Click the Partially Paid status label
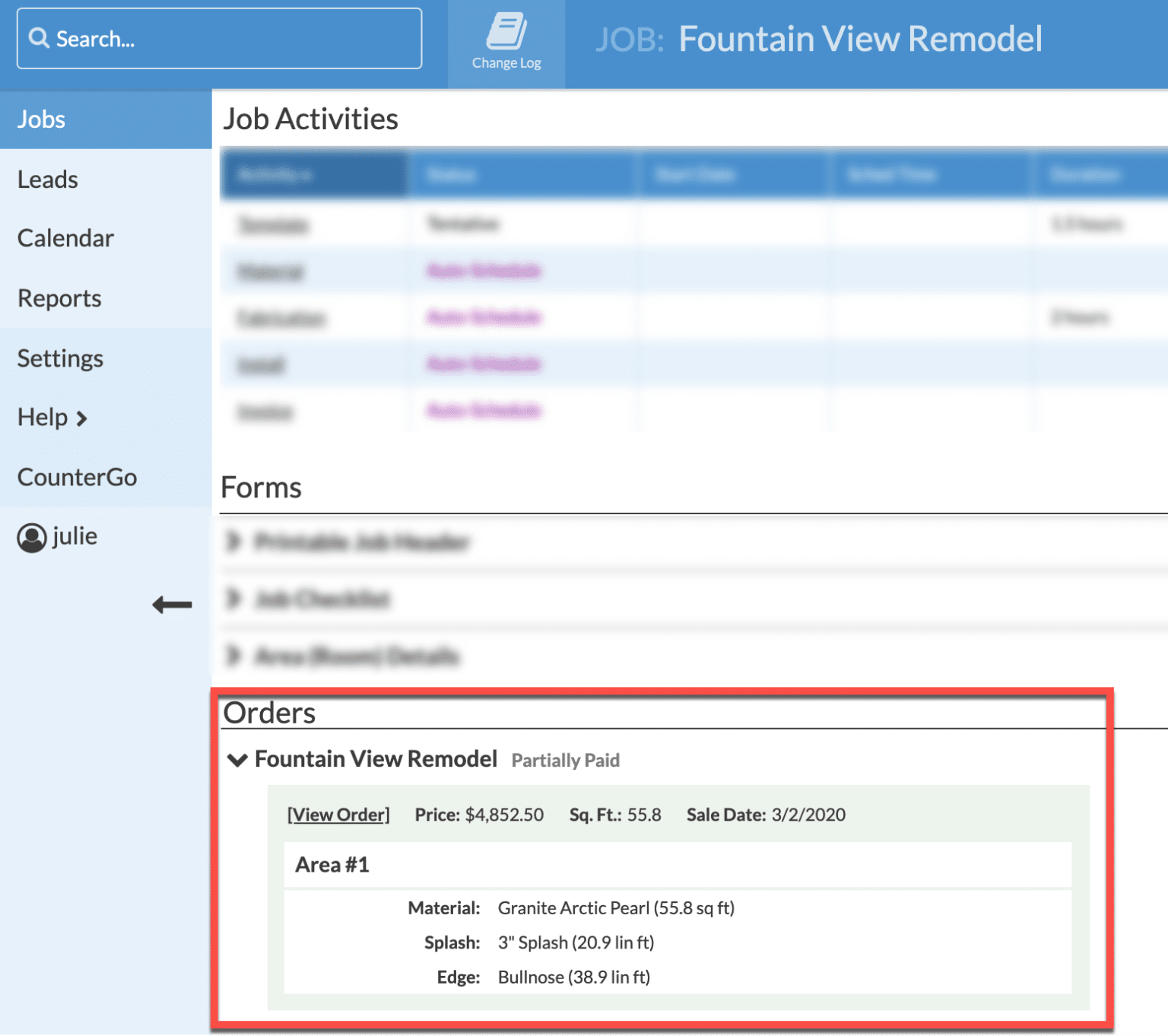 565,760
